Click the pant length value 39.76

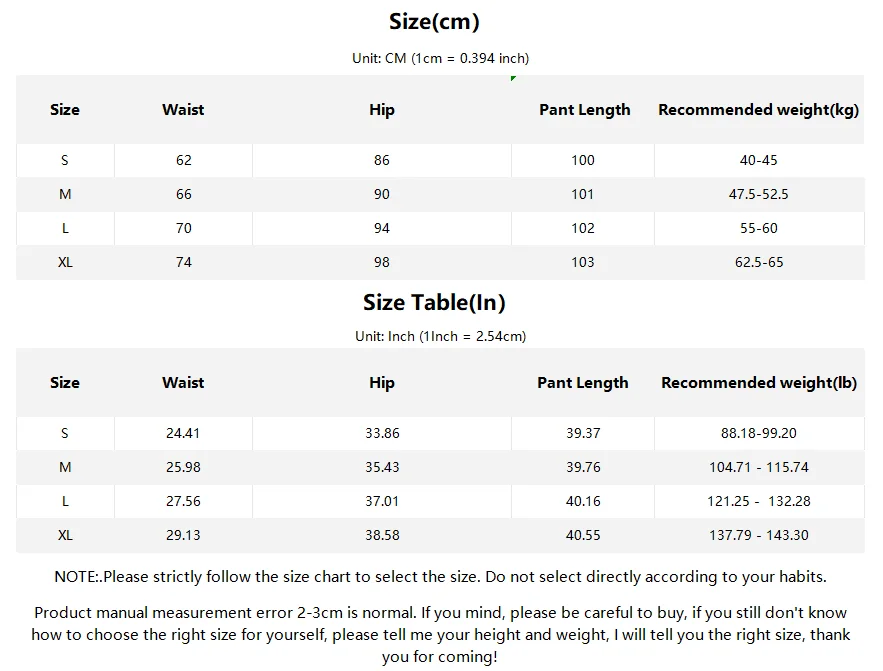(583, 467)
